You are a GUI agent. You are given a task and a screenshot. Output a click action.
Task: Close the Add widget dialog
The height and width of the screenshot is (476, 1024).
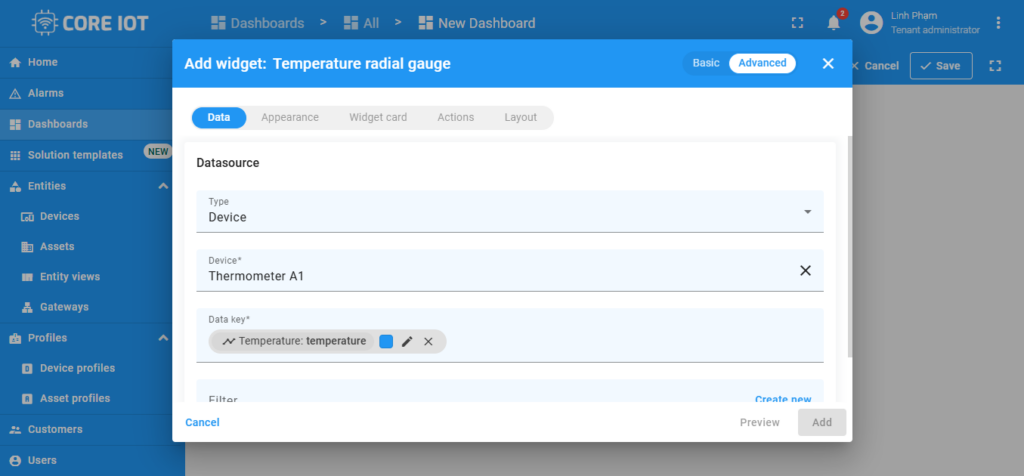tap(827, 64)
